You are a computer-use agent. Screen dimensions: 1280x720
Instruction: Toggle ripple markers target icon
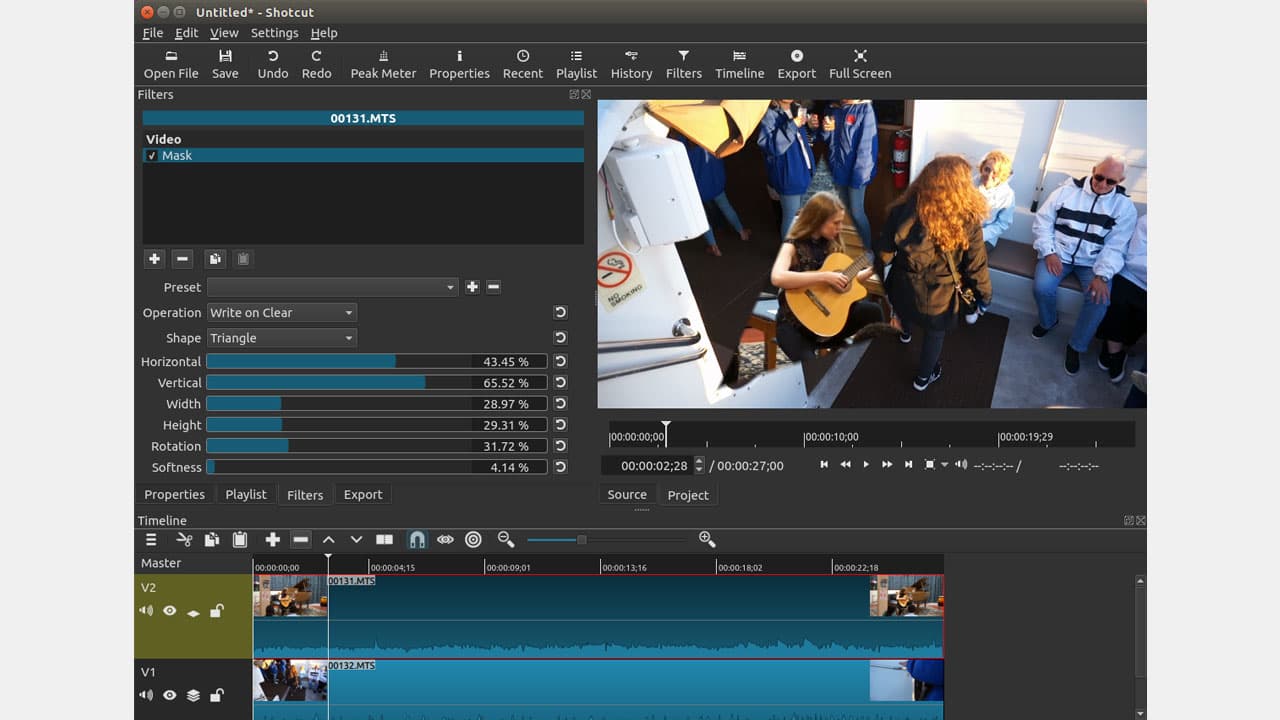click(x=473, y=539)
